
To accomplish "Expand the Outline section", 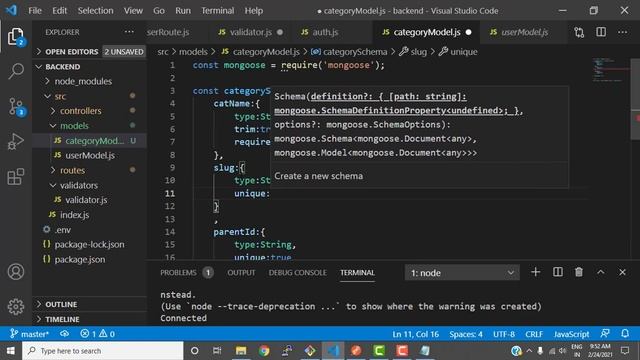I will point(89,304).
